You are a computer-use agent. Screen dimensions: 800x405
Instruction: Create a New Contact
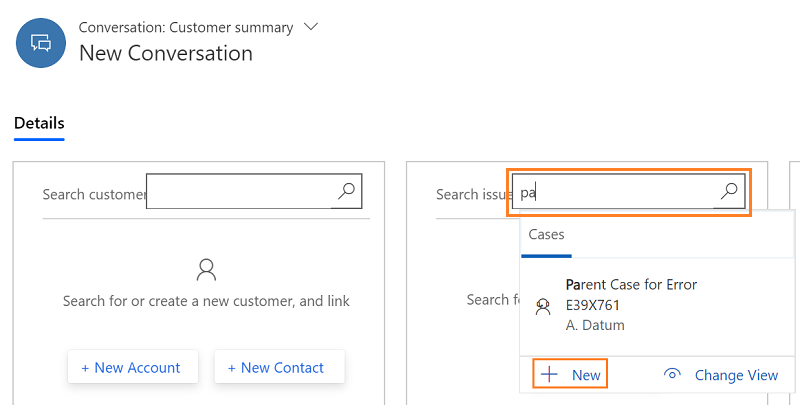(280, 368)
